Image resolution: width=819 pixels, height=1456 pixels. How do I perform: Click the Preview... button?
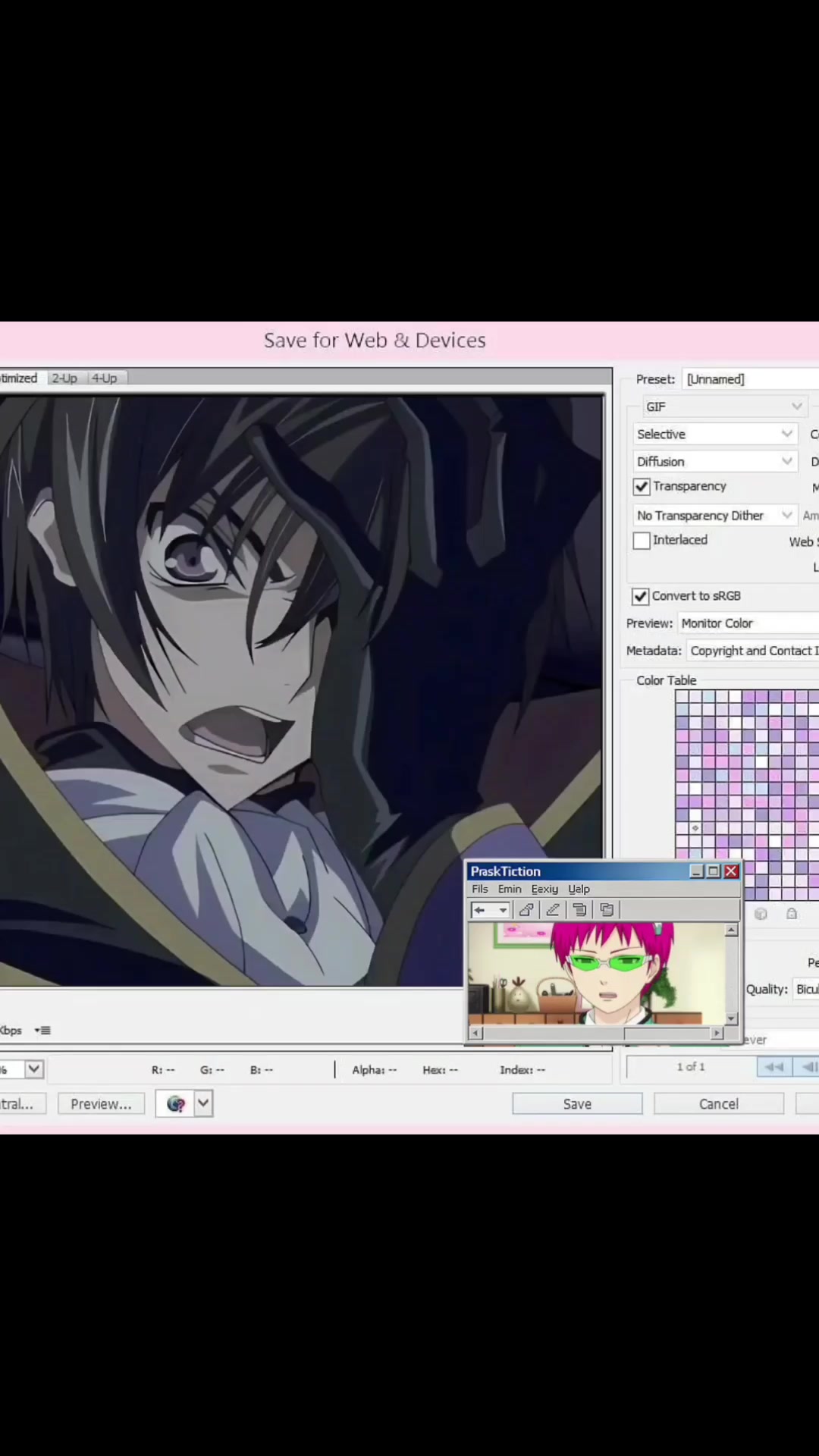tap(101, 1104)
